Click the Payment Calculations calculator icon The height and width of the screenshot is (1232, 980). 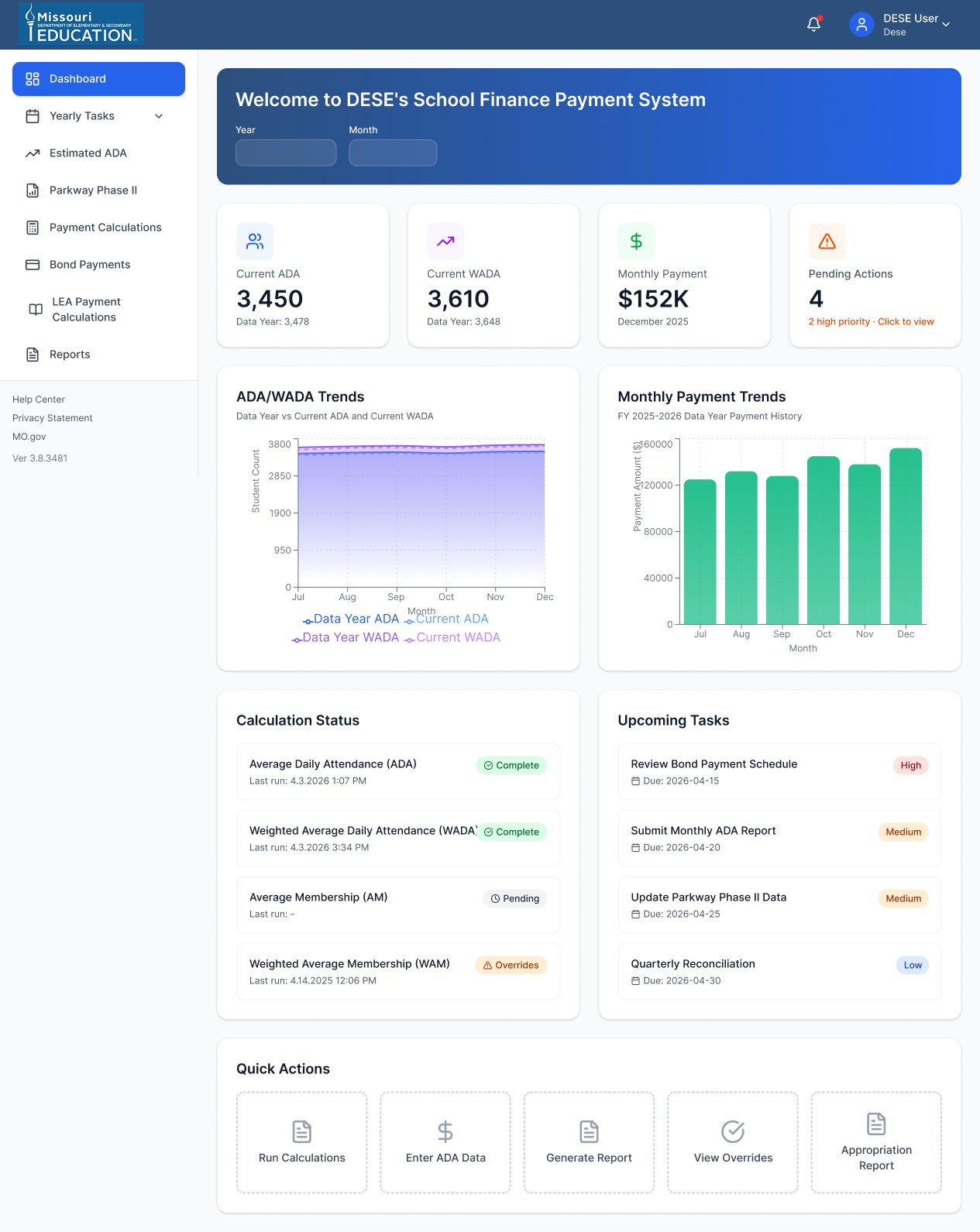[33, 228]
